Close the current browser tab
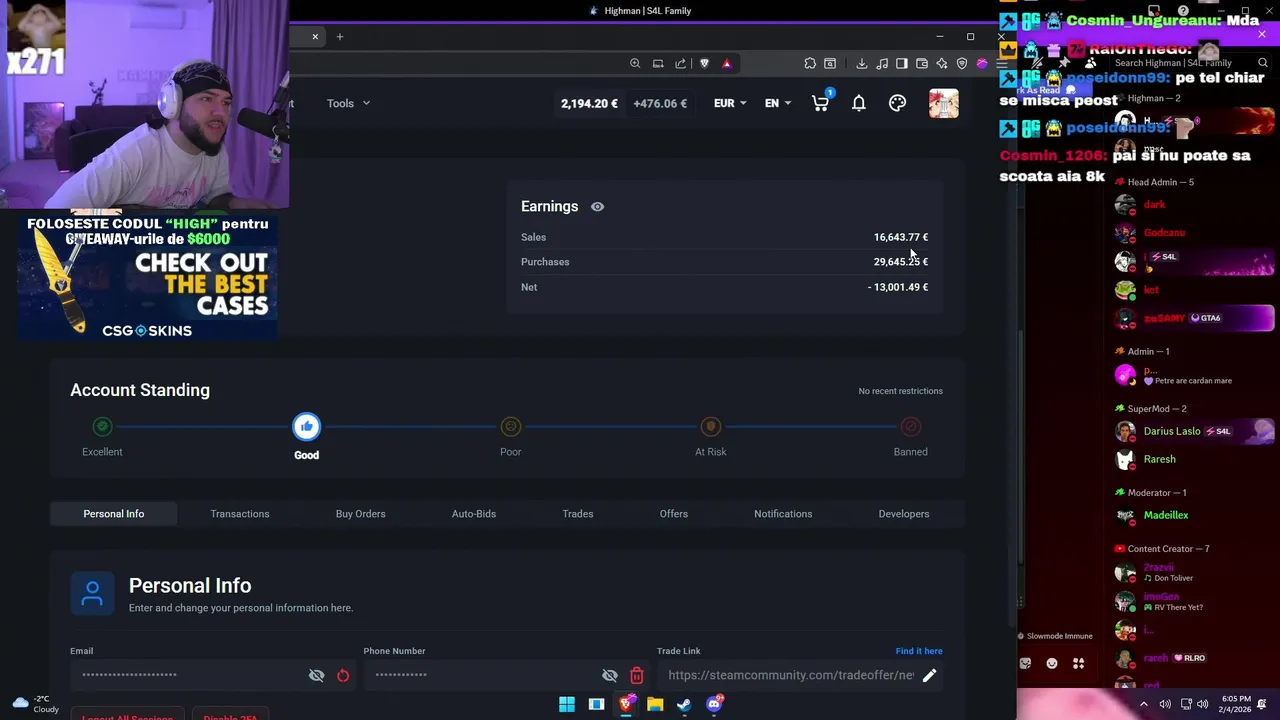 315,37
